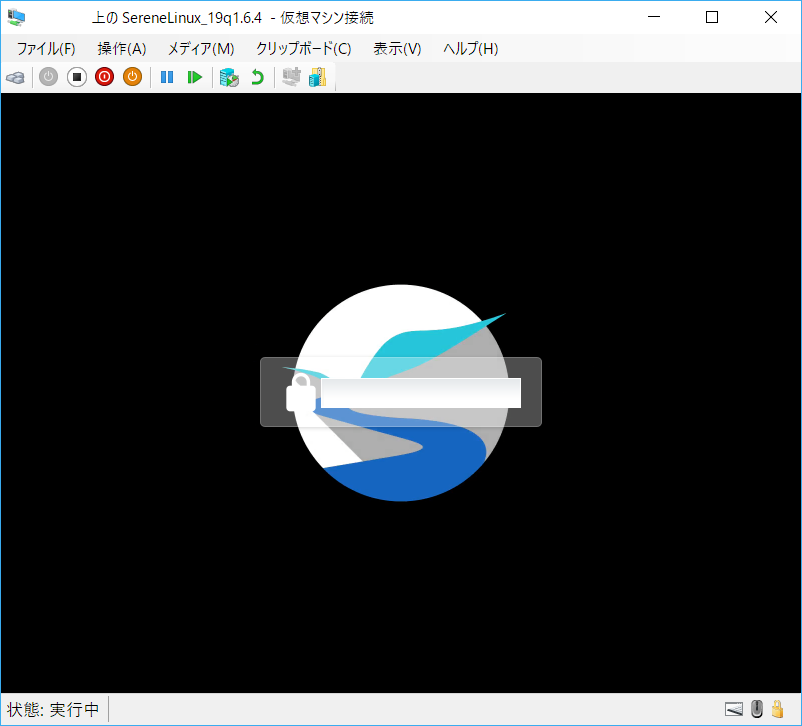Click the 状態: 実行中 status text

coord(53,710)
